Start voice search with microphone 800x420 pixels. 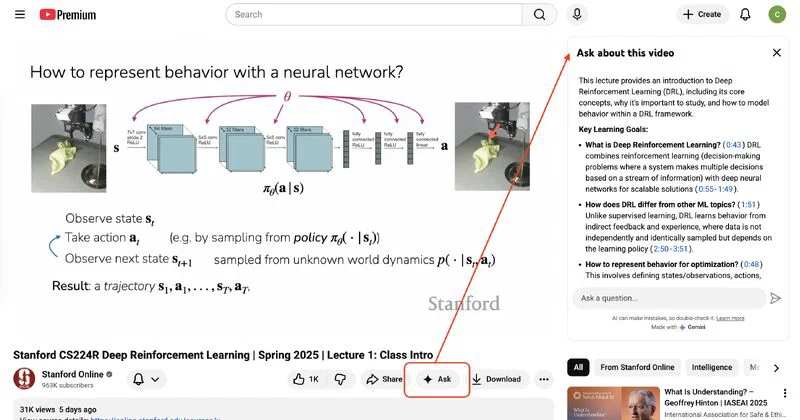pos(577,14)
